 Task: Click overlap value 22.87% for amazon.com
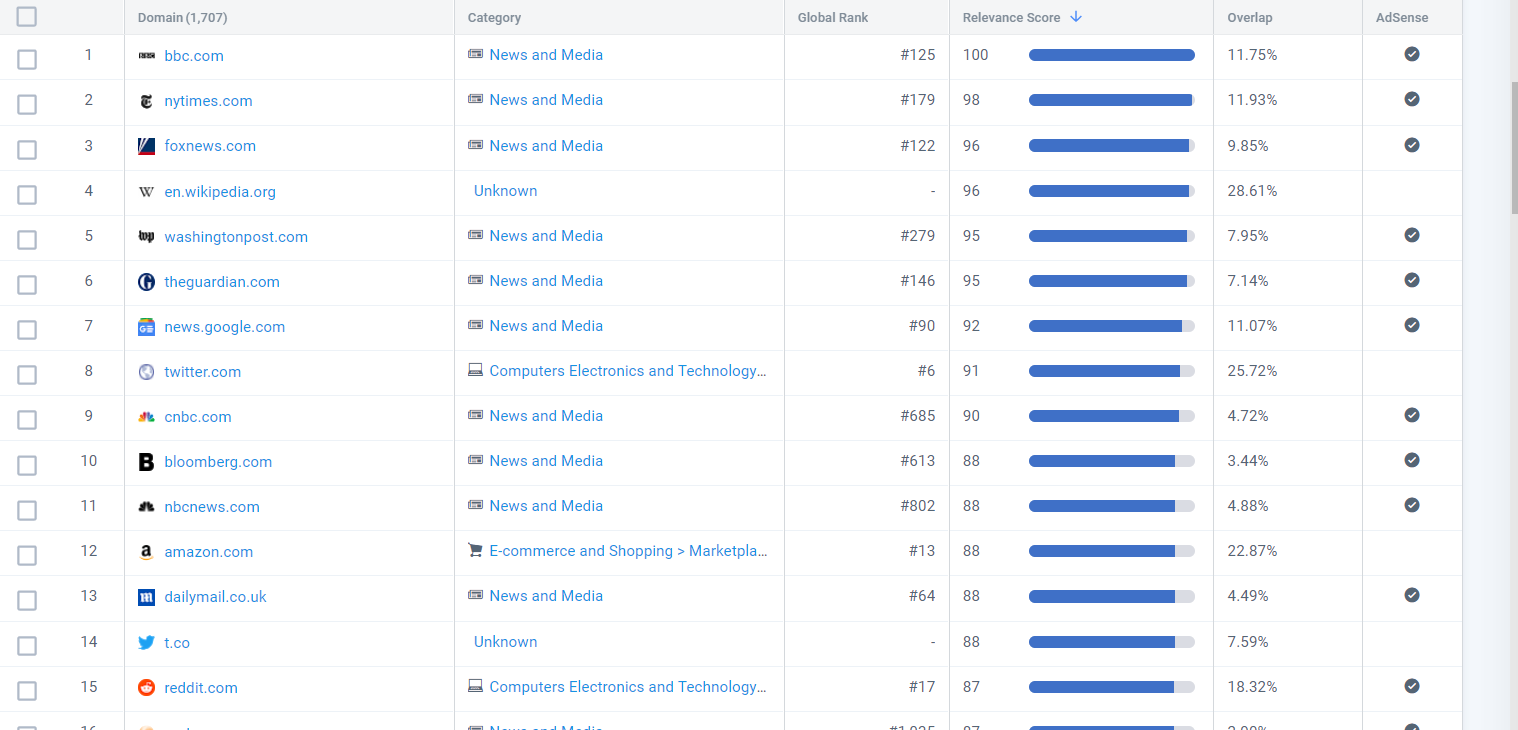click(1252, 551)
